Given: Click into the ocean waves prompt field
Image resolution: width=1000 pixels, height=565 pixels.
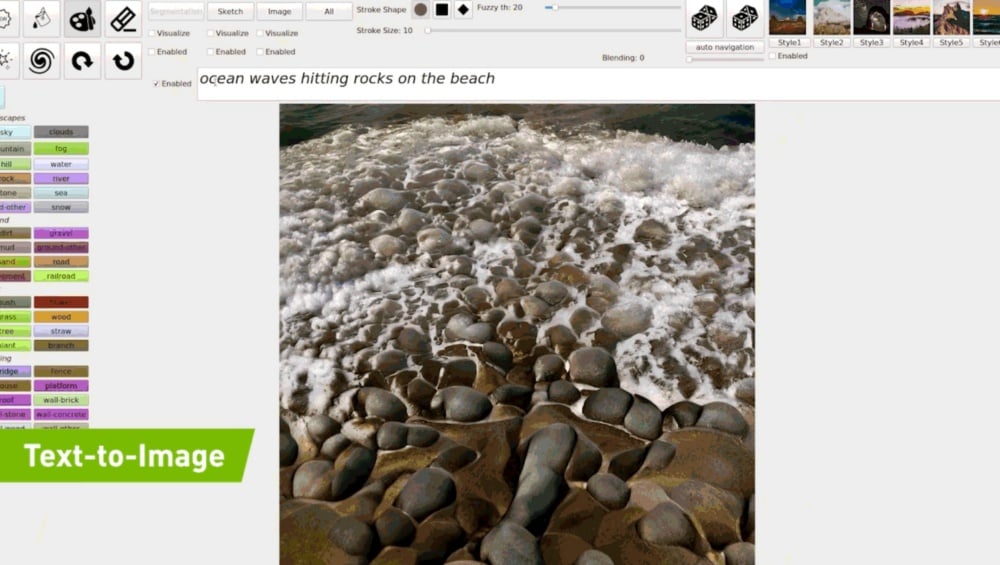Looking at the screenshot, I should [598, 84].
